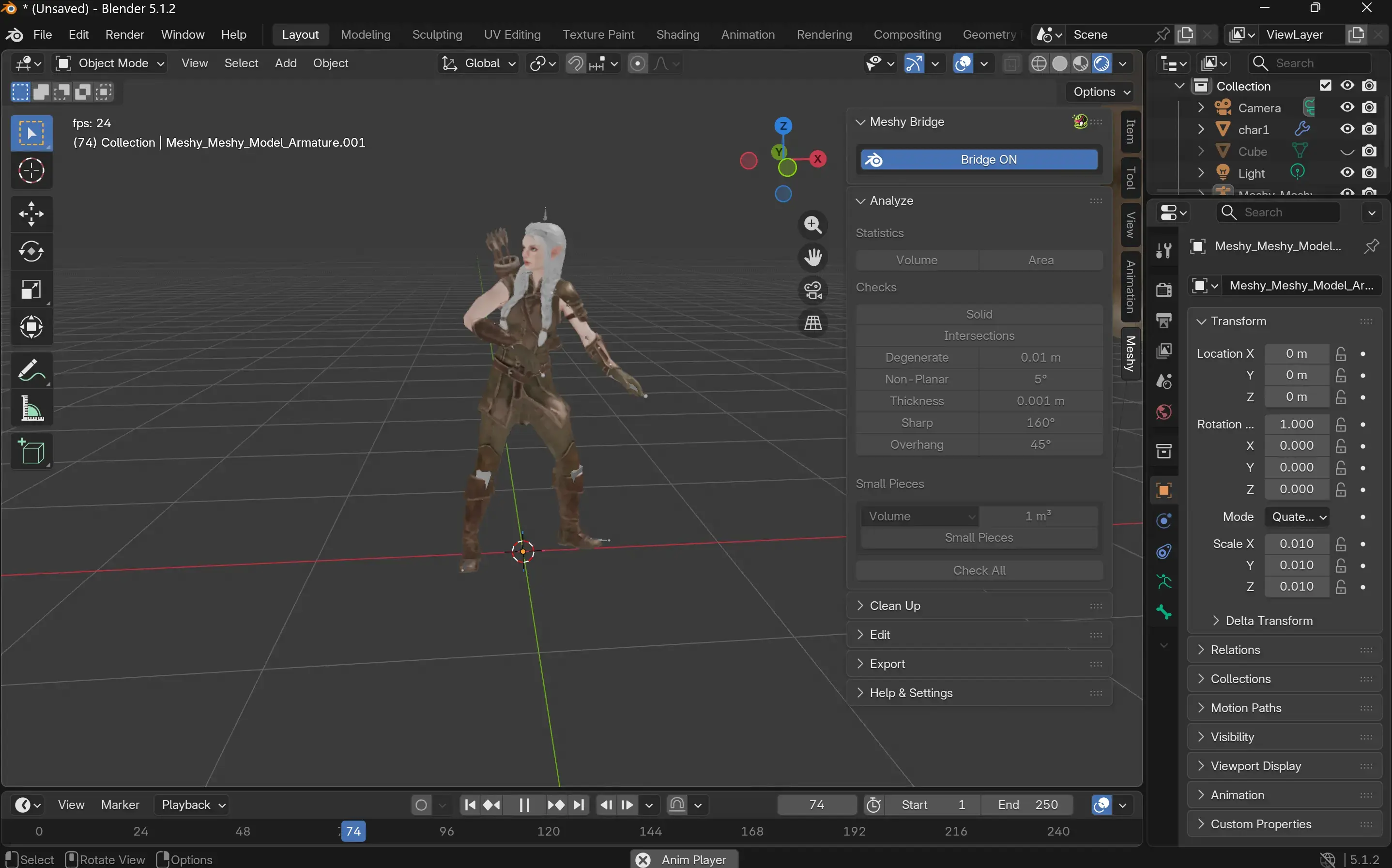Open the Object Mode dropdown

110,63
